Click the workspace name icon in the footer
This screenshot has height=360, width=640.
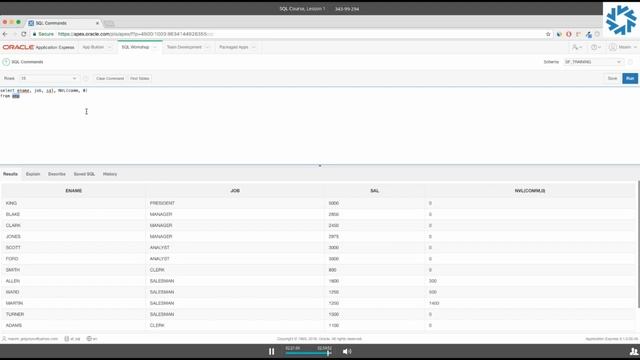pyautogui.click(x=67, y=339)
